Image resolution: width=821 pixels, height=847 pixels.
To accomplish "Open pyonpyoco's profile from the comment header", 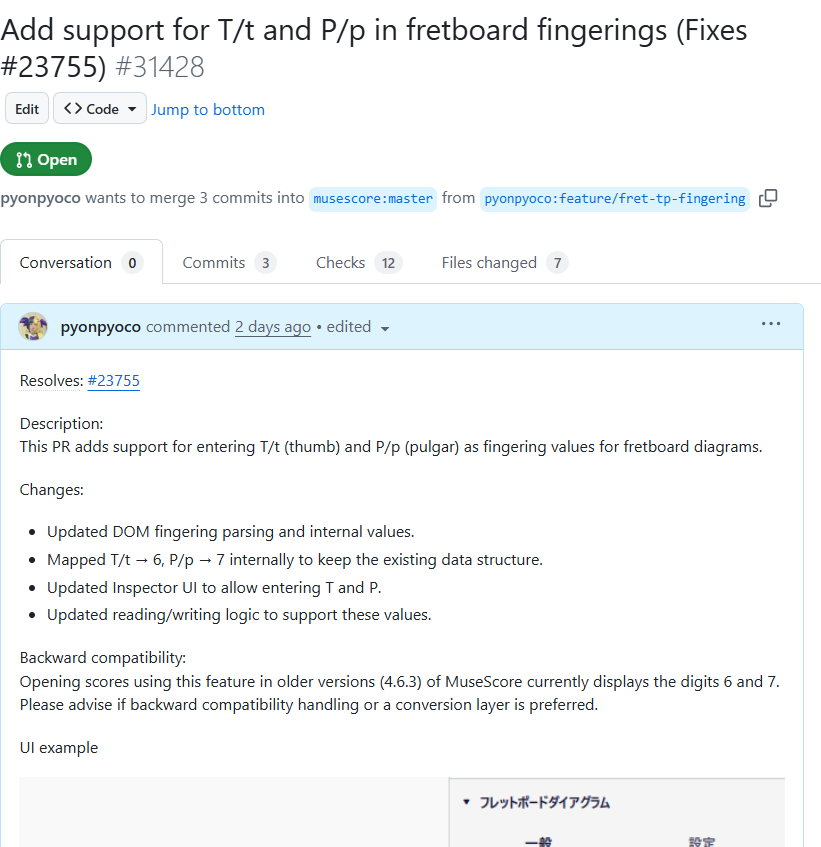I will point(100,327).
